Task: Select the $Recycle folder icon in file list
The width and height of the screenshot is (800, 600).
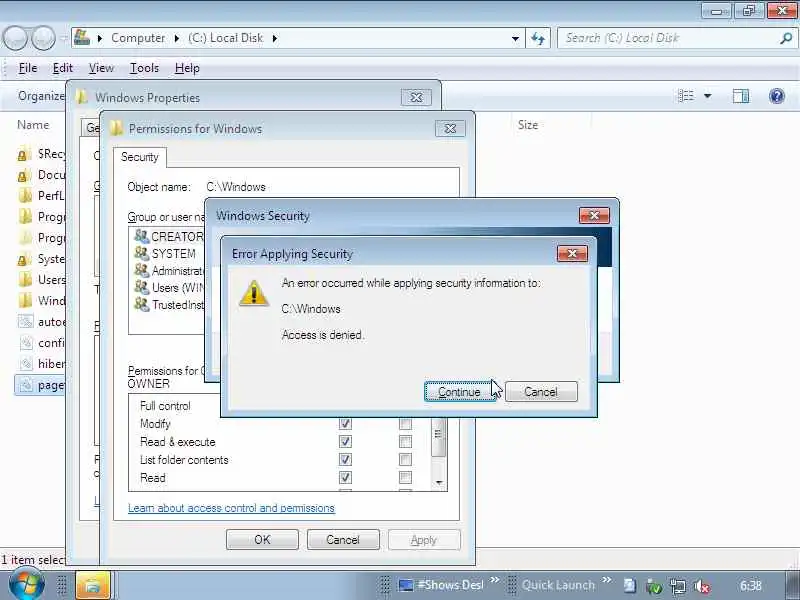Action: [x=23, y=154]
